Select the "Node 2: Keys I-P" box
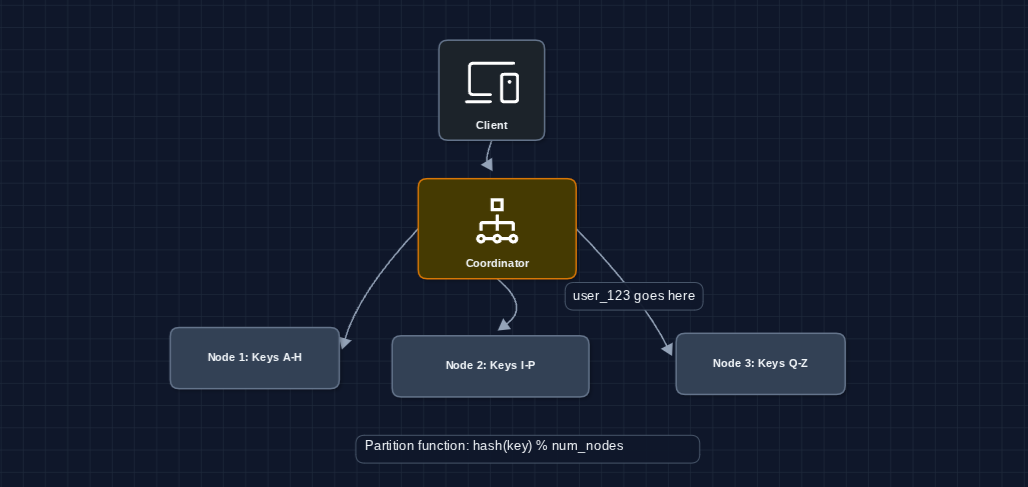 click(x=490, y=366)
